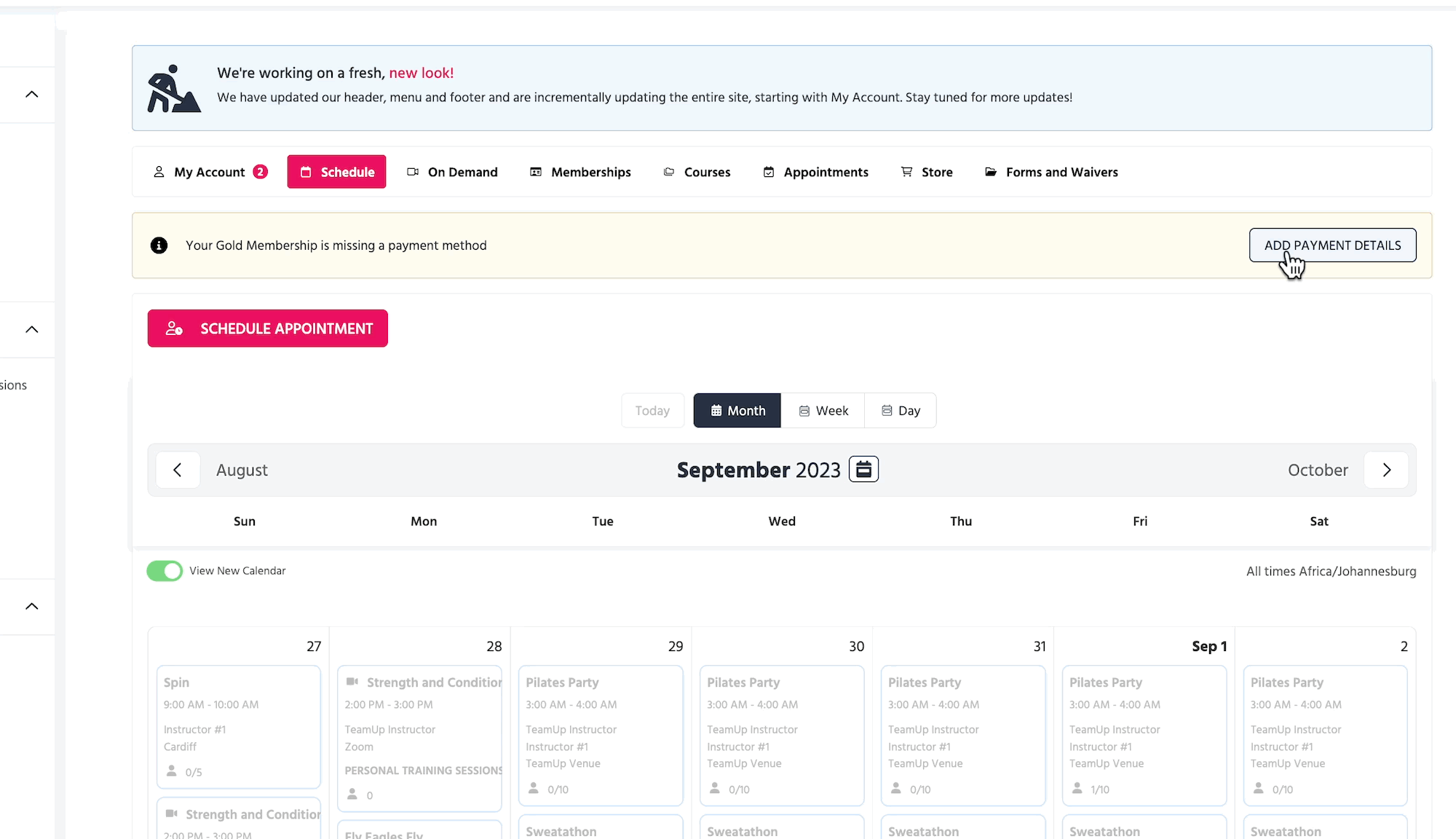Screen dimensions: 1456x839
Task: Follow the 'new look!' link in the banner
Action: click(421, 73)
